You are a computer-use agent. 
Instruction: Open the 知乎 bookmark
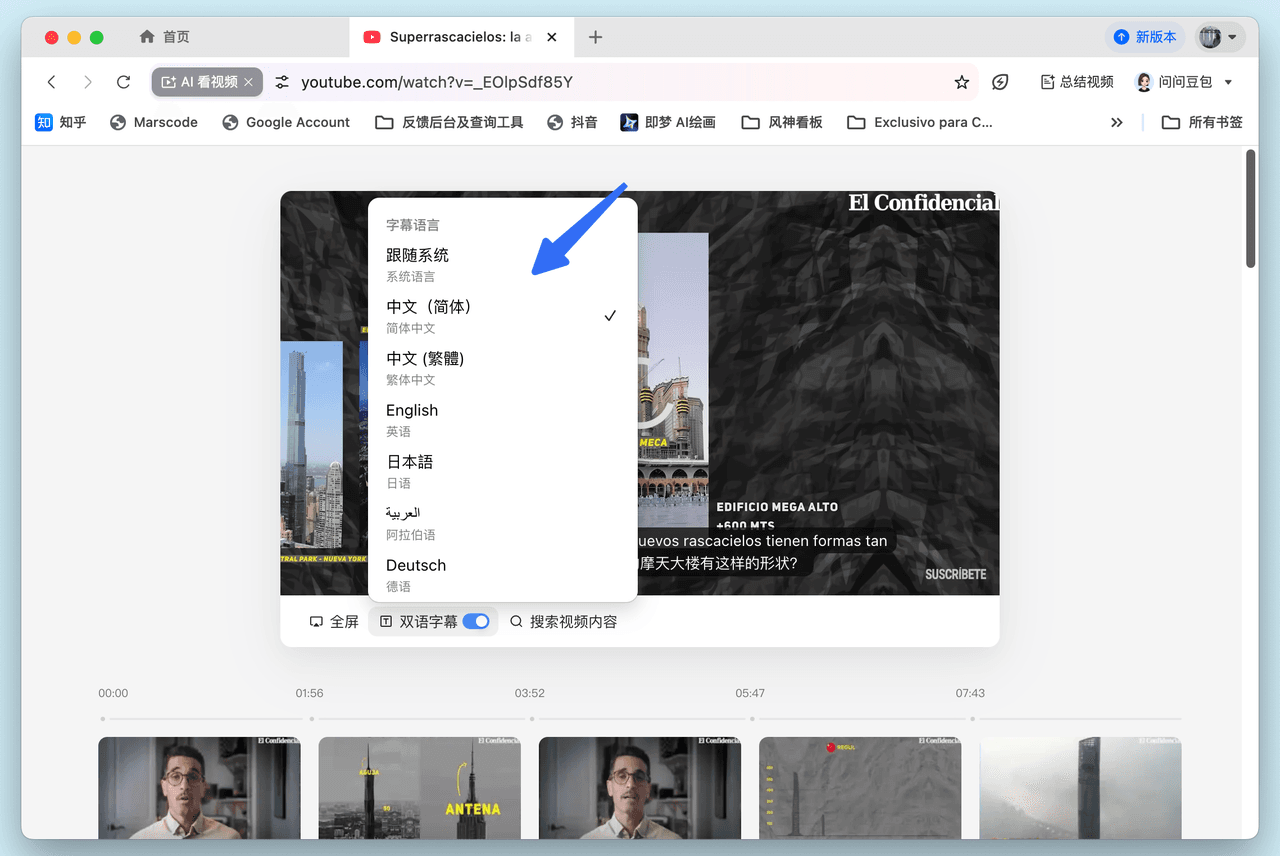click(x=61, y=122)
